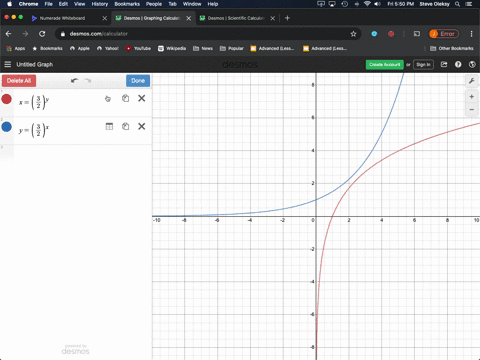Zoom out on the graph

[x=472, y=109]
